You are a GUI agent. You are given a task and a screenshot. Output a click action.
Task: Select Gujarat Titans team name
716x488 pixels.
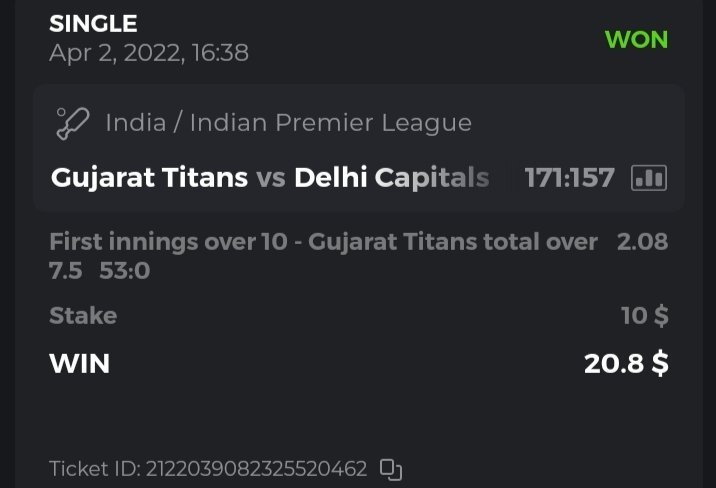149,178
